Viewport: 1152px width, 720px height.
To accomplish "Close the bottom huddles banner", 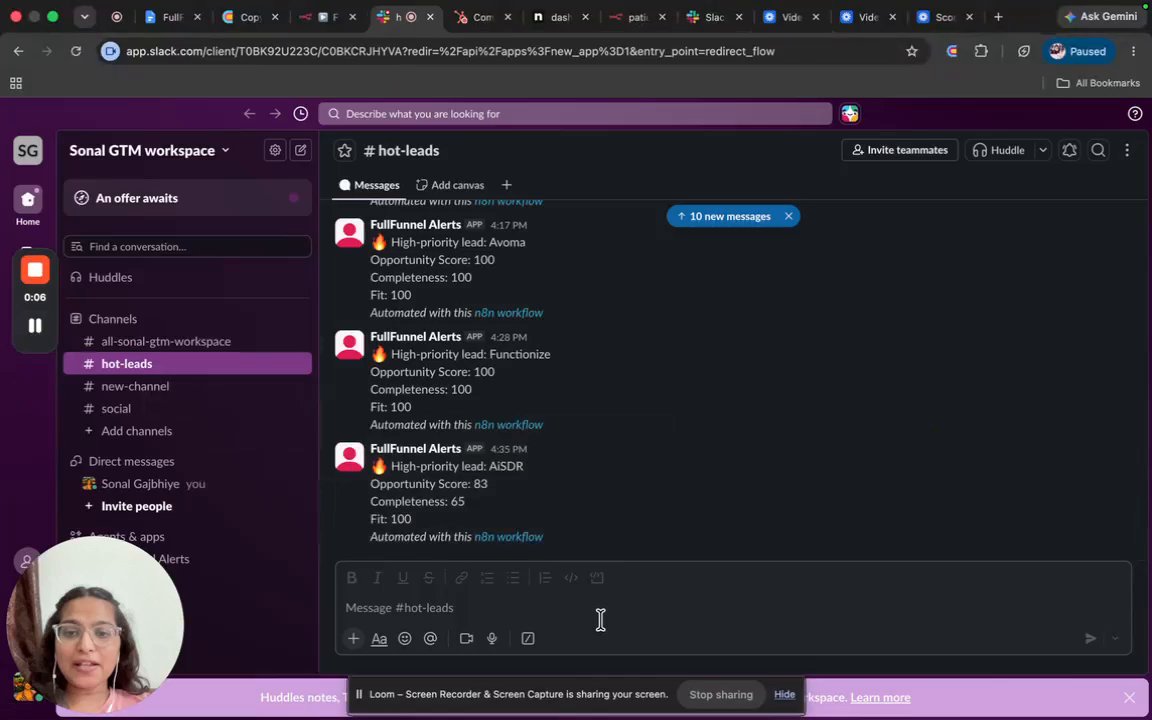I will [x=1129, y=698].
